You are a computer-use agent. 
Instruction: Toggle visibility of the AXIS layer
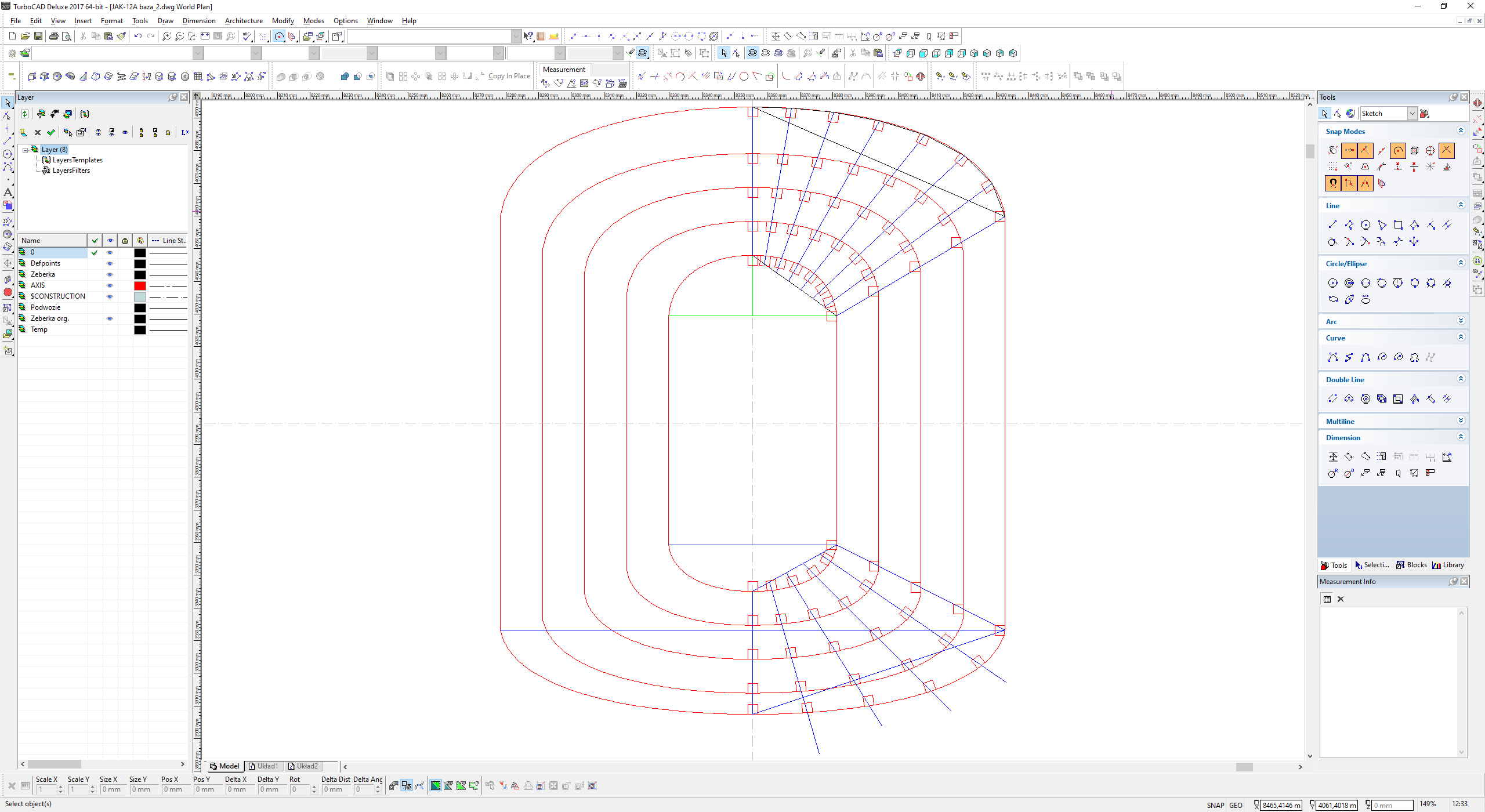point(110,285)
